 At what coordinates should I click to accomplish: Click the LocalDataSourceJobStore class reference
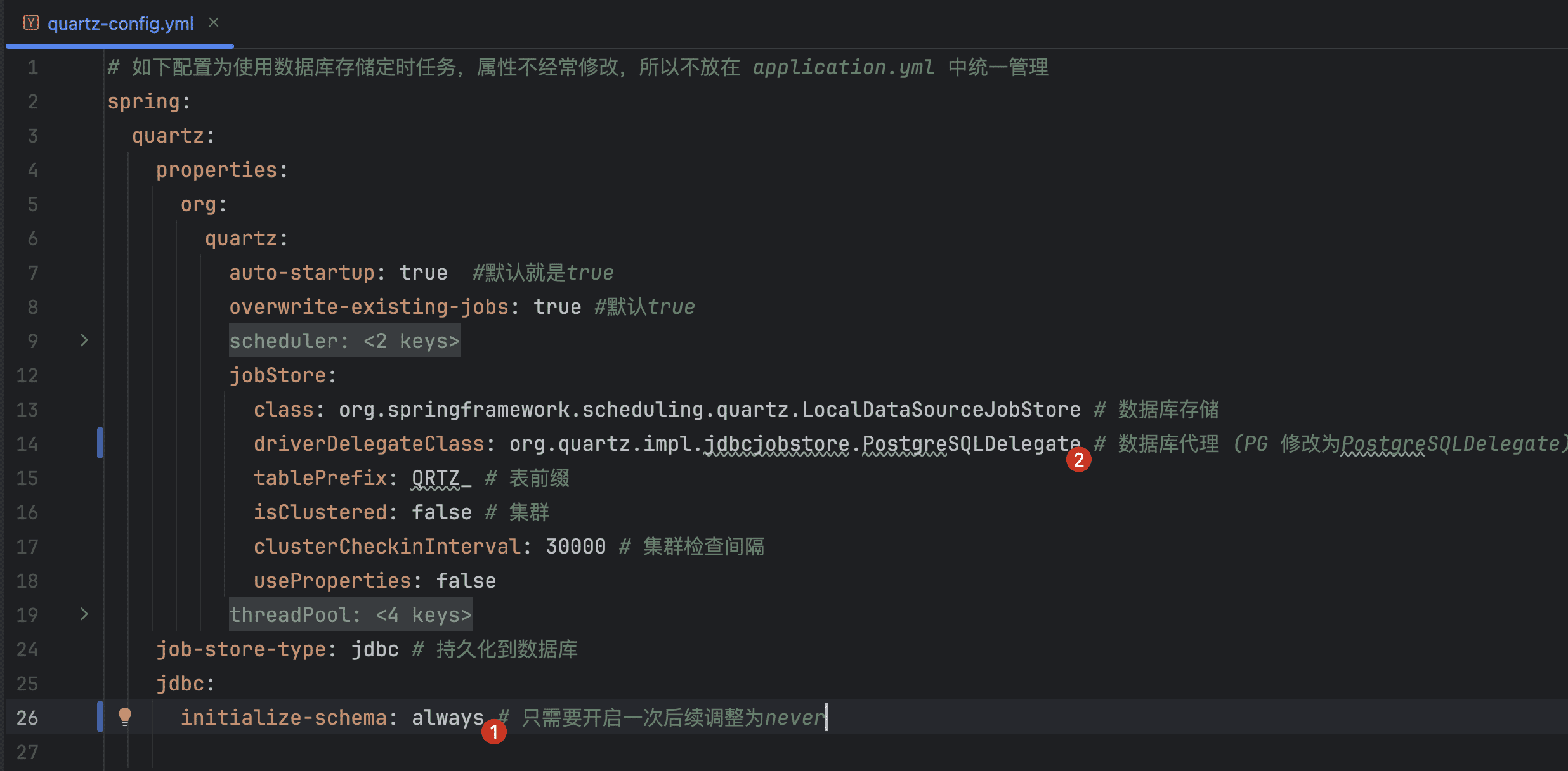tap(941, 410)
